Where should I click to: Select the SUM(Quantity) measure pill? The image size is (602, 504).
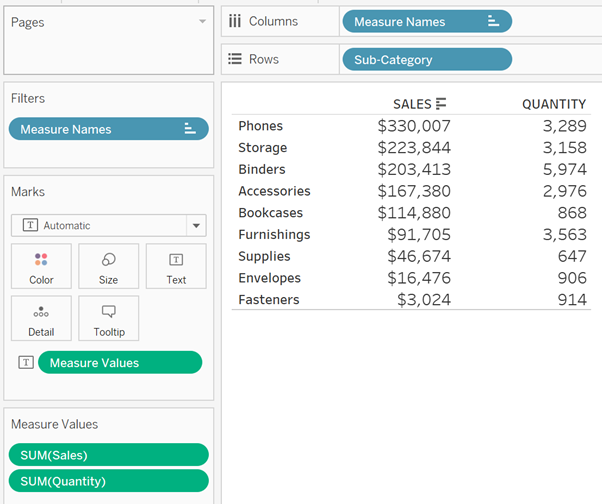click(108, 481)
